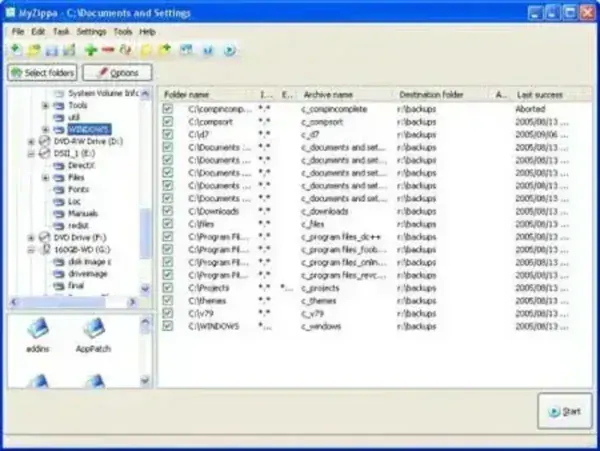Toggle the C:\files row checkbox
The width and height of the screenshot is (600, 451).
click(168, 224)
